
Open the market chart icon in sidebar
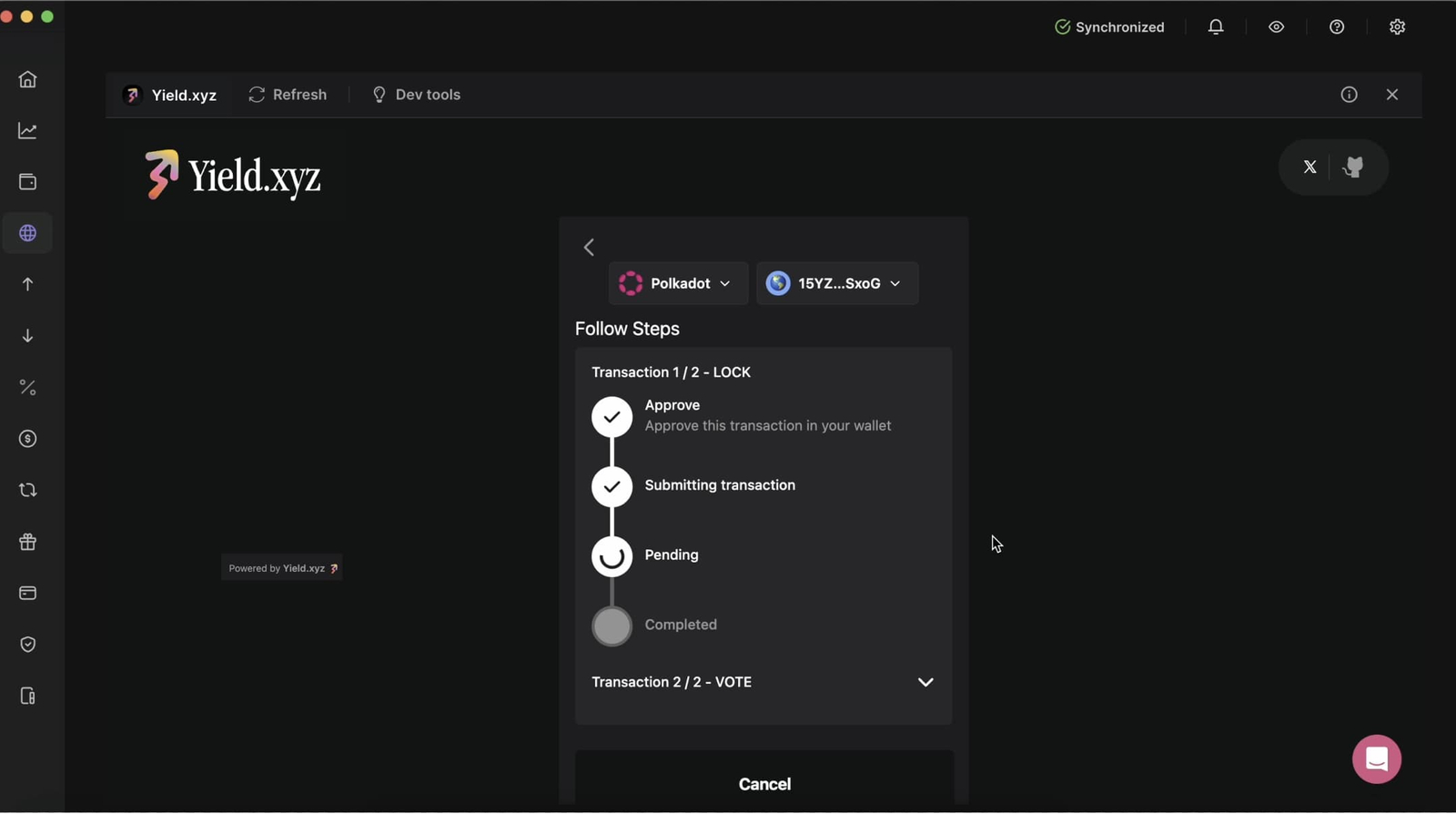click(27, 131)
